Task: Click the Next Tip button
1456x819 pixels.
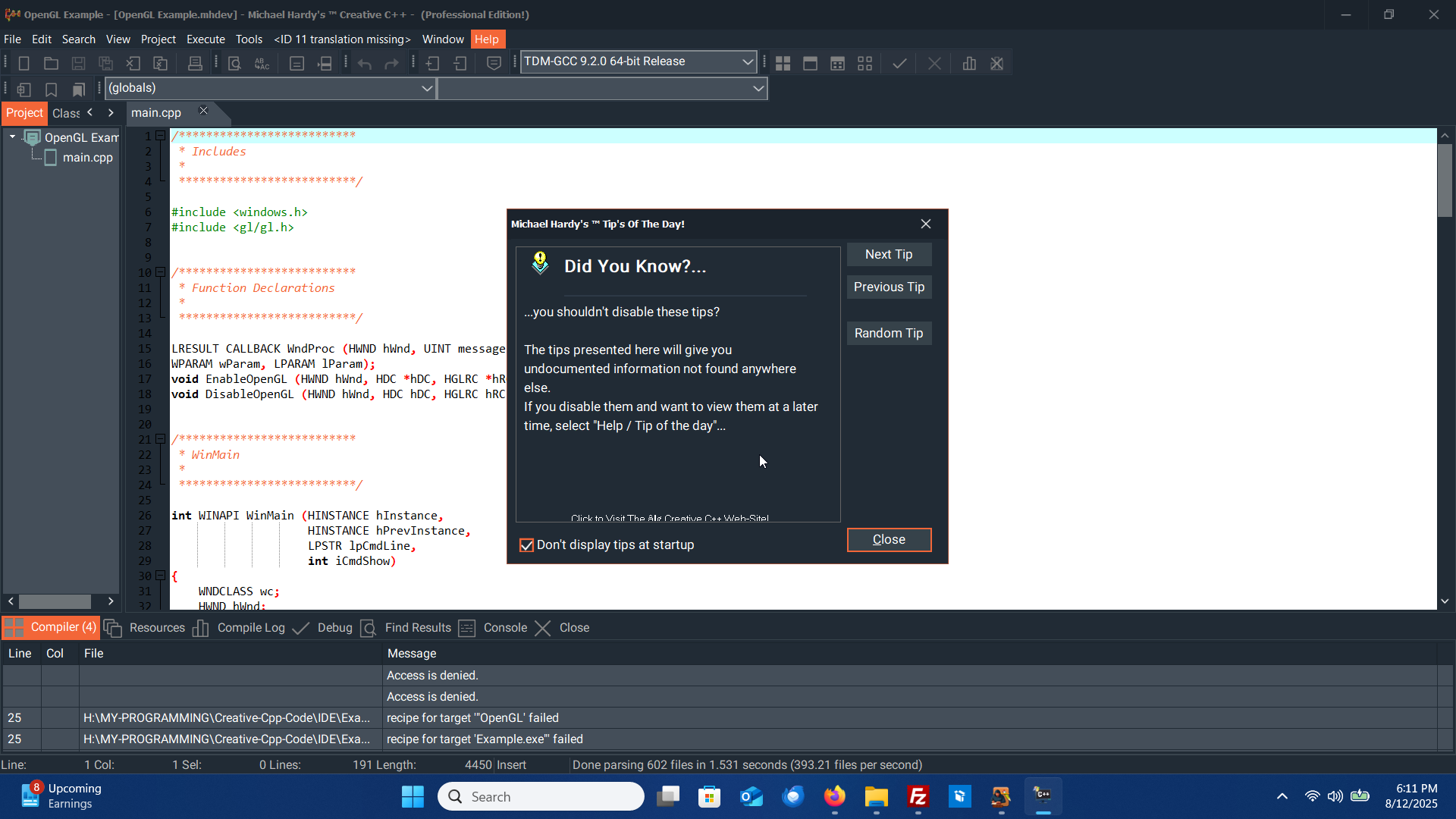Action: (x=889, y=255)
